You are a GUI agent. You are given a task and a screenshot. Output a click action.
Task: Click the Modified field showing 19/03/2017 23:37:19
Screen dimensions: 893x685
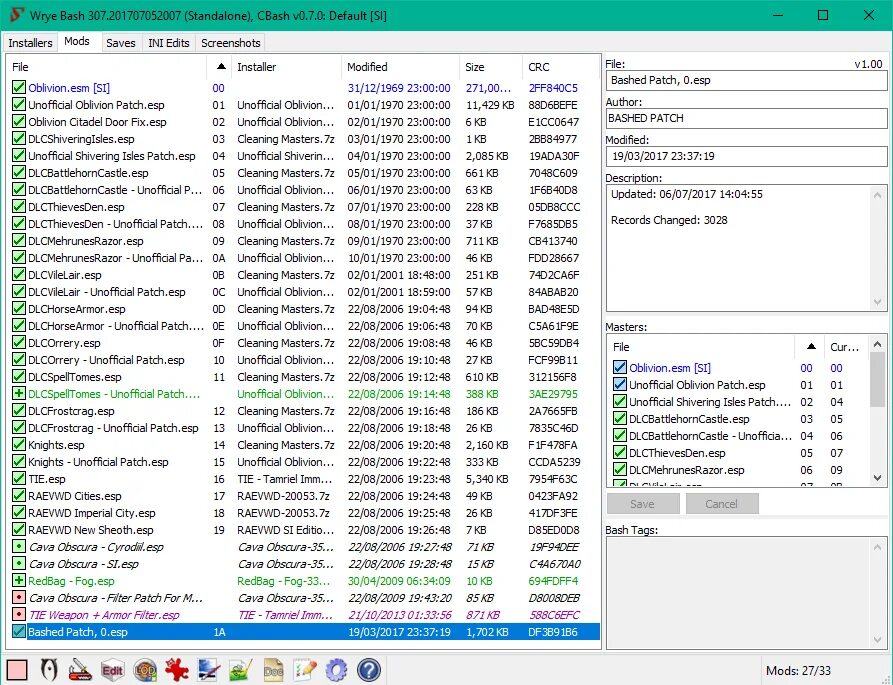tap(746, 156)
